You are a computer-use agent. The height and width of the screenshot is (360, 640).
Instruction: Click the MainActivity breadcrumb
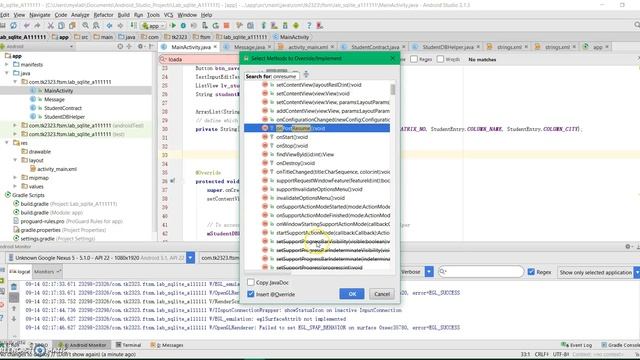coord(291,37)
